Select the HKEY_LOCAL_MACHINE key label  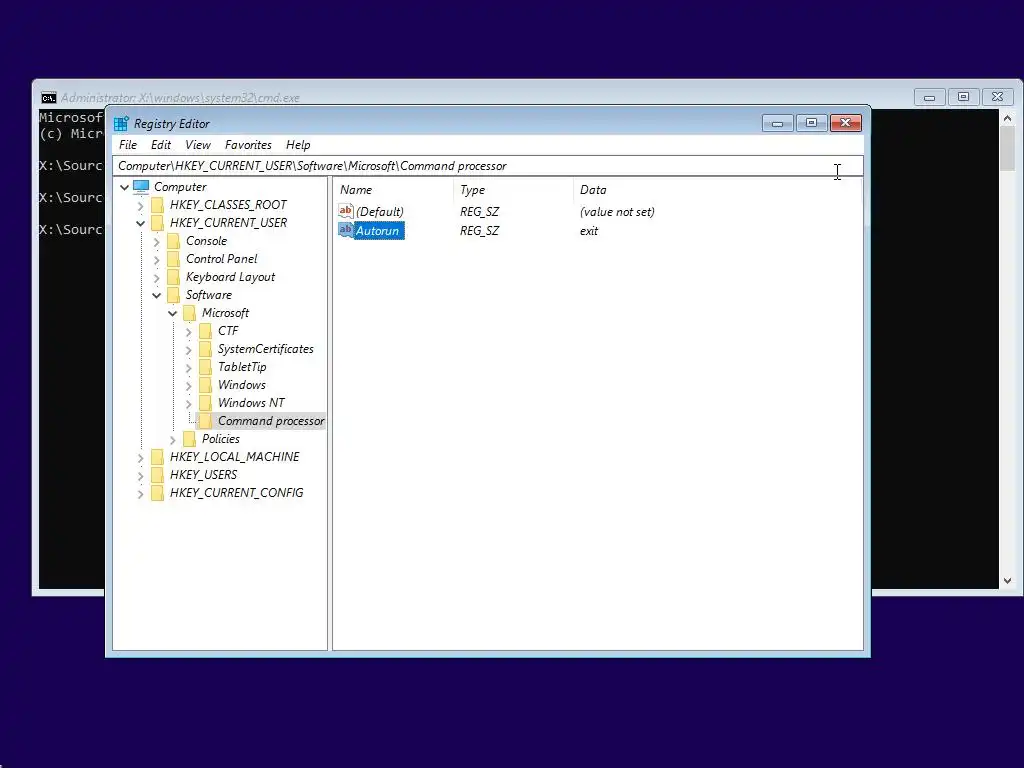[234, 456]
